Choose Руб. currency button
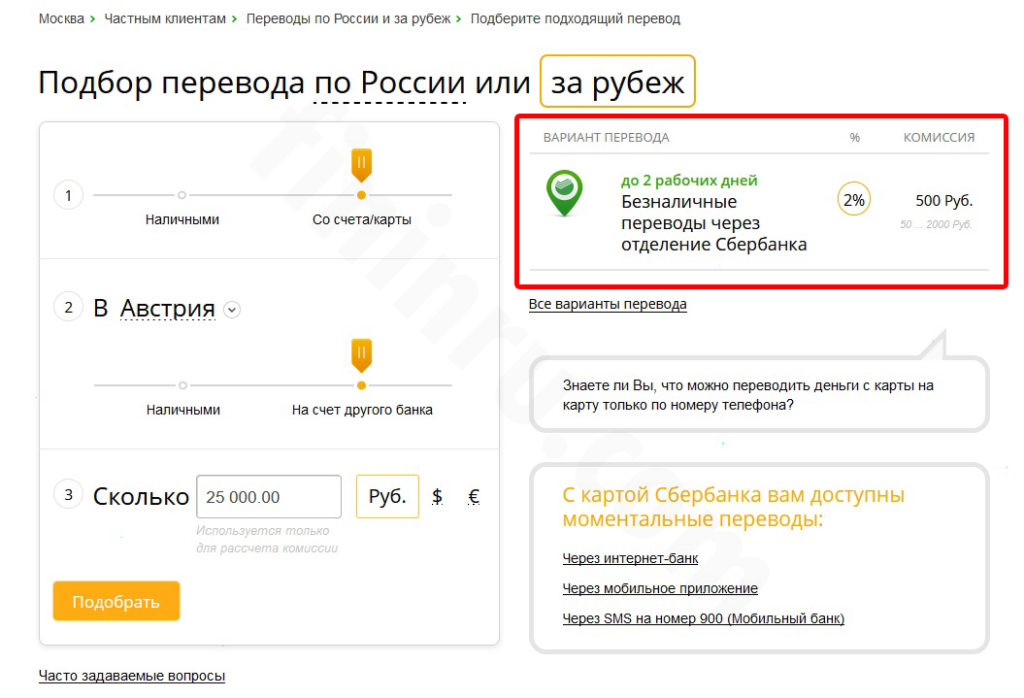 pyautogui.click(x=387, y=496)
